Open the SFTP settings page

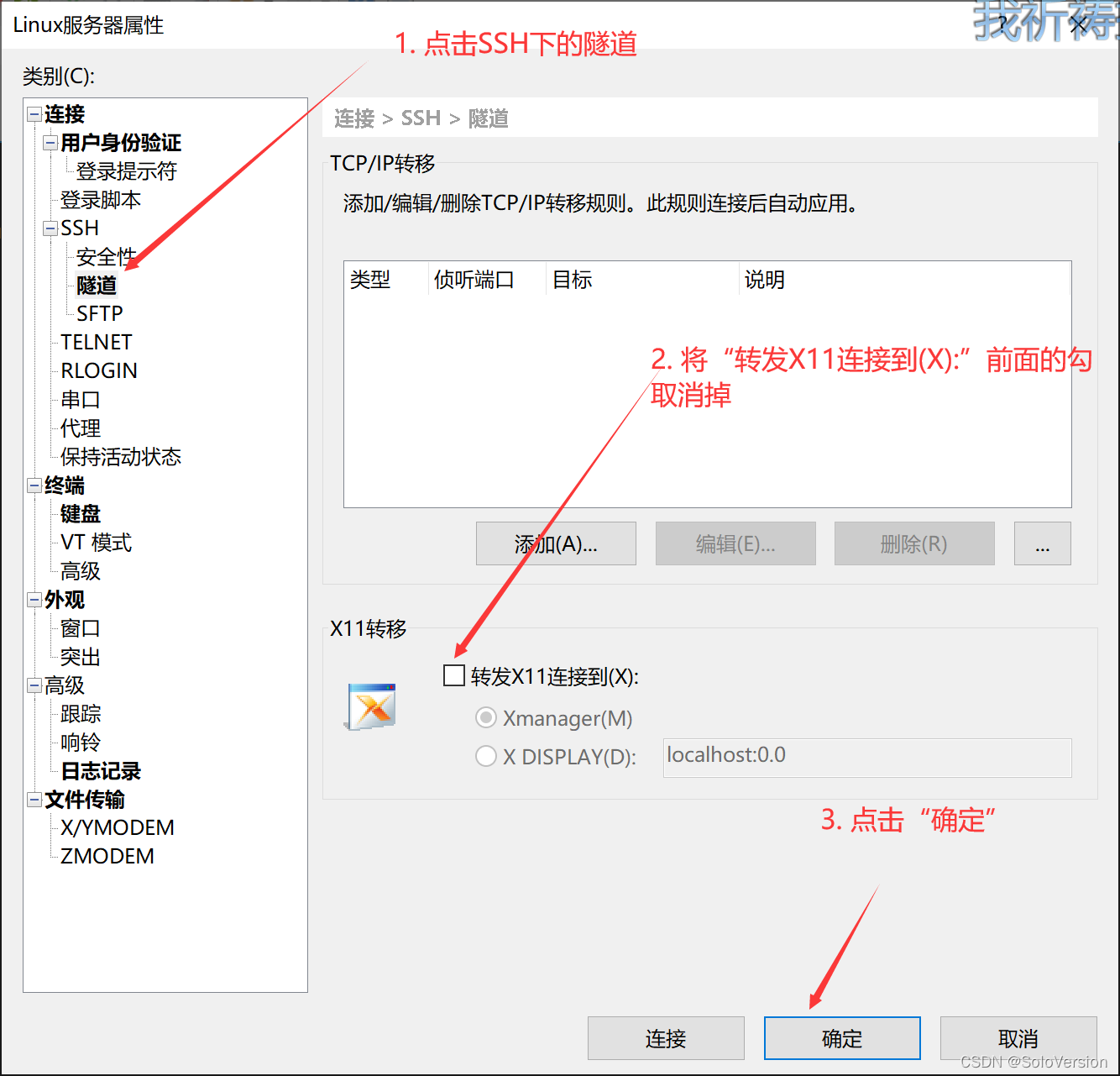98,313
